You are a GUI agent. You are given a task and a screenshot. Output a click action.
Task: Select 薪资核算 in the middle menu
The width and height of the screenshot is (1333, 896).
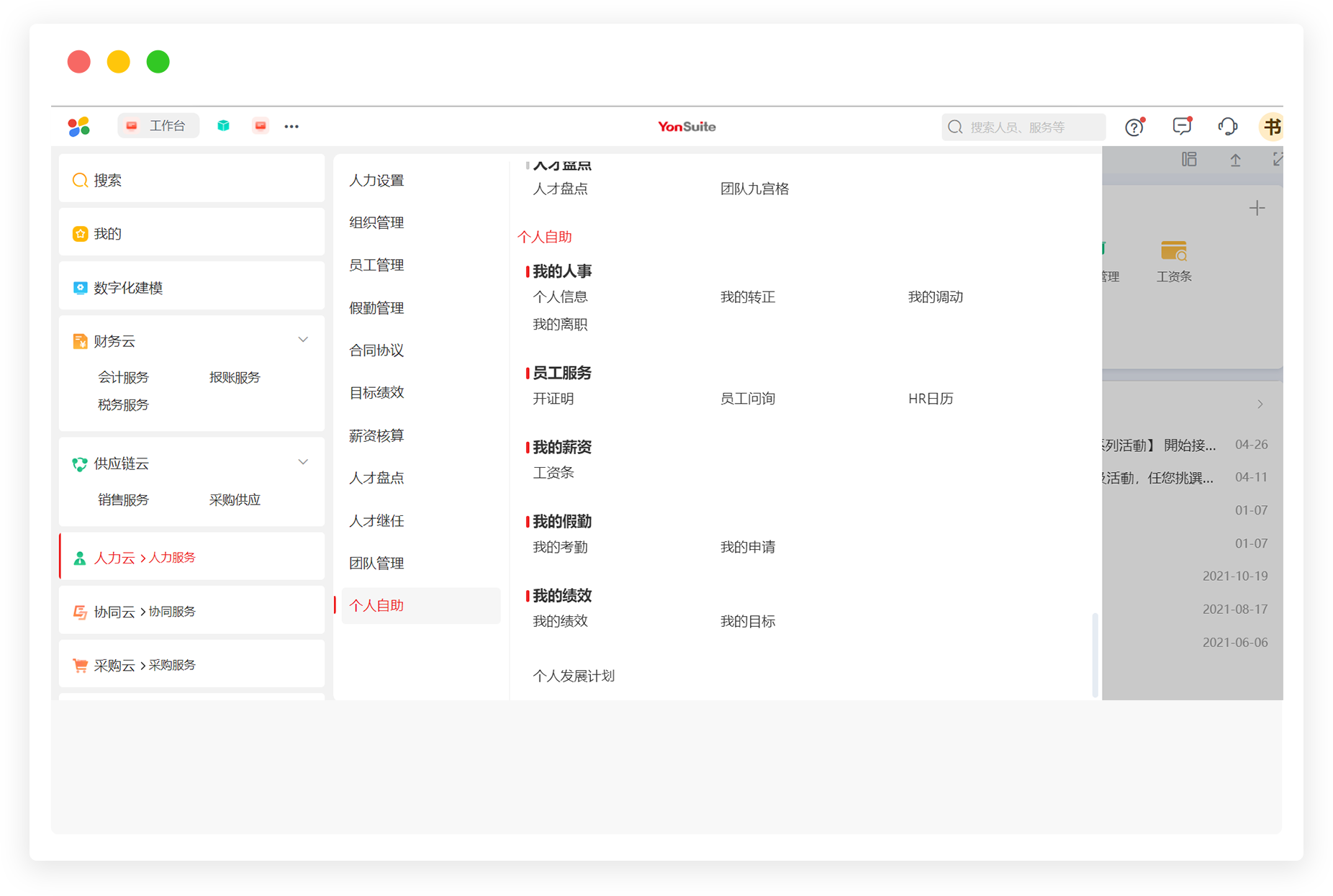(x=376, y=435)
